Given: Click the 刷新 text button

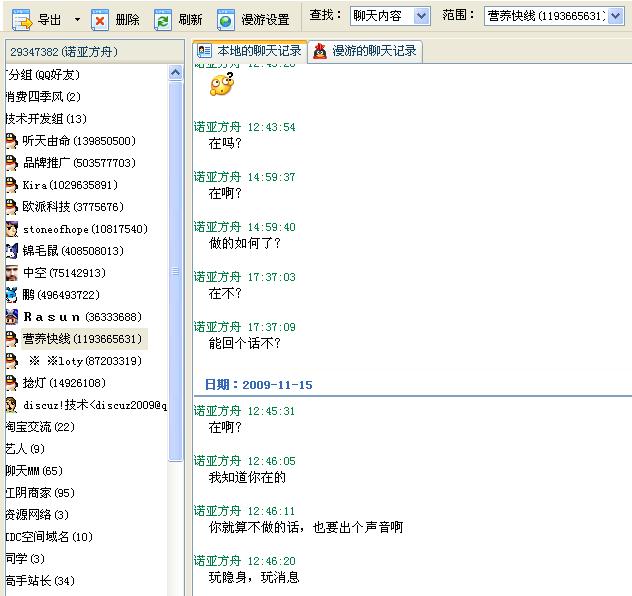Looking at the screenshot, I should click(190, 19).
